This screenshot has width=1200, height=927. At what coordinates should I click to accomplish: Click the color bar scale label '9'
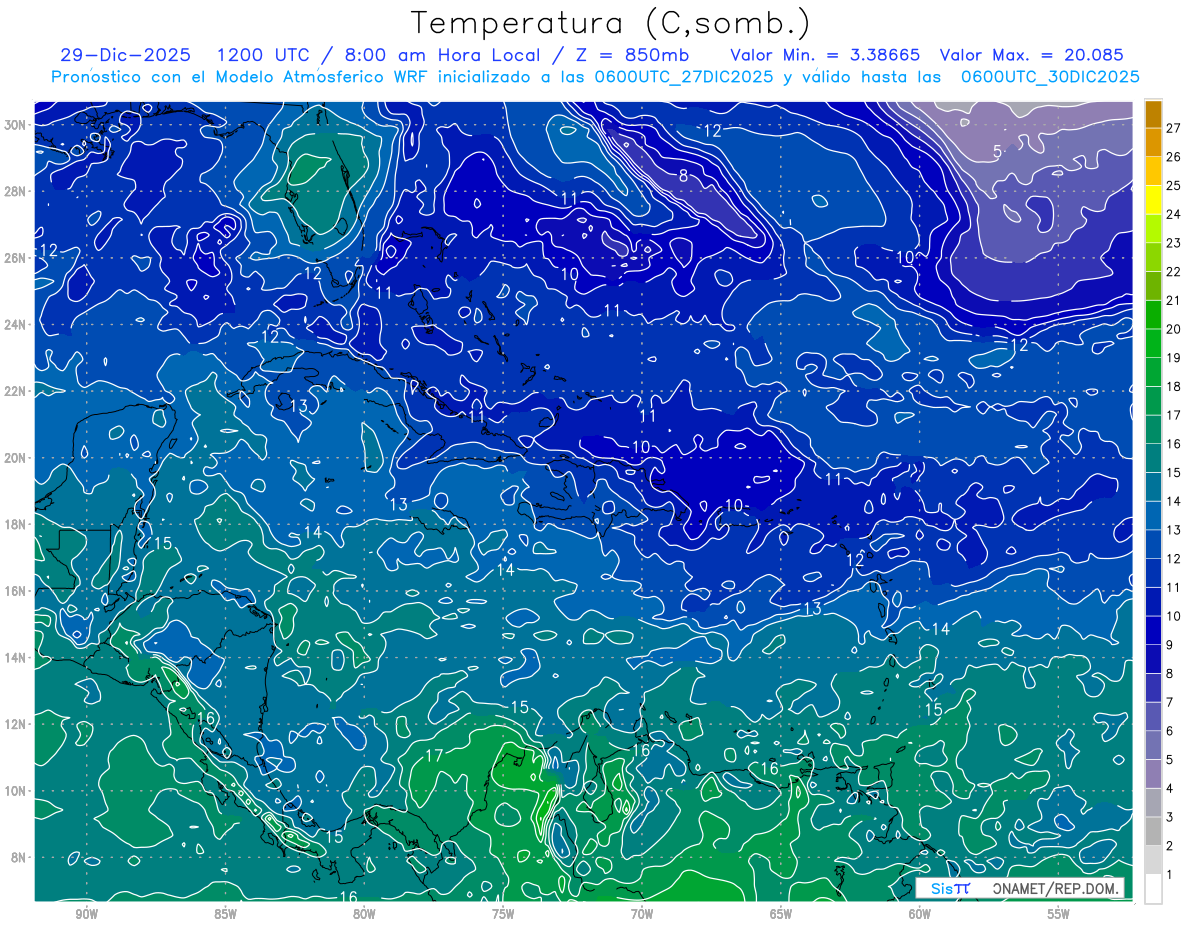click(x=1171, y=645)
